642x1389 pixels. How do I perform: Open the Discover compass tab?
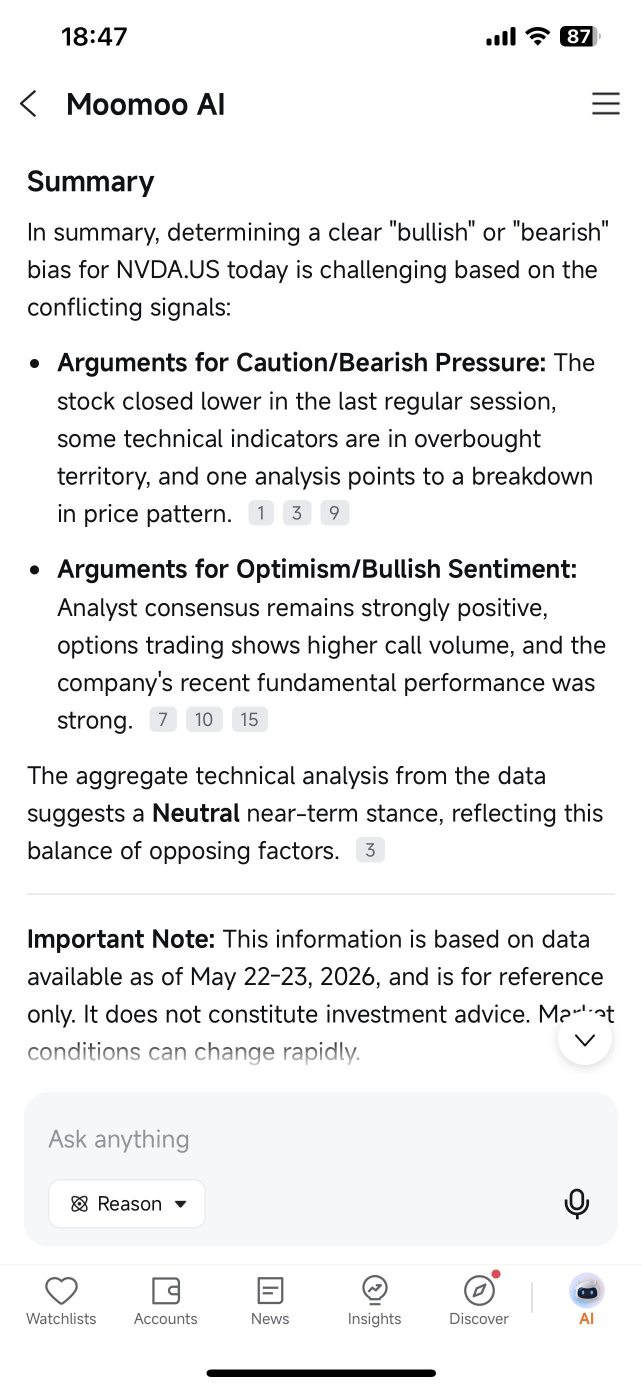(x=479, y=1301)
